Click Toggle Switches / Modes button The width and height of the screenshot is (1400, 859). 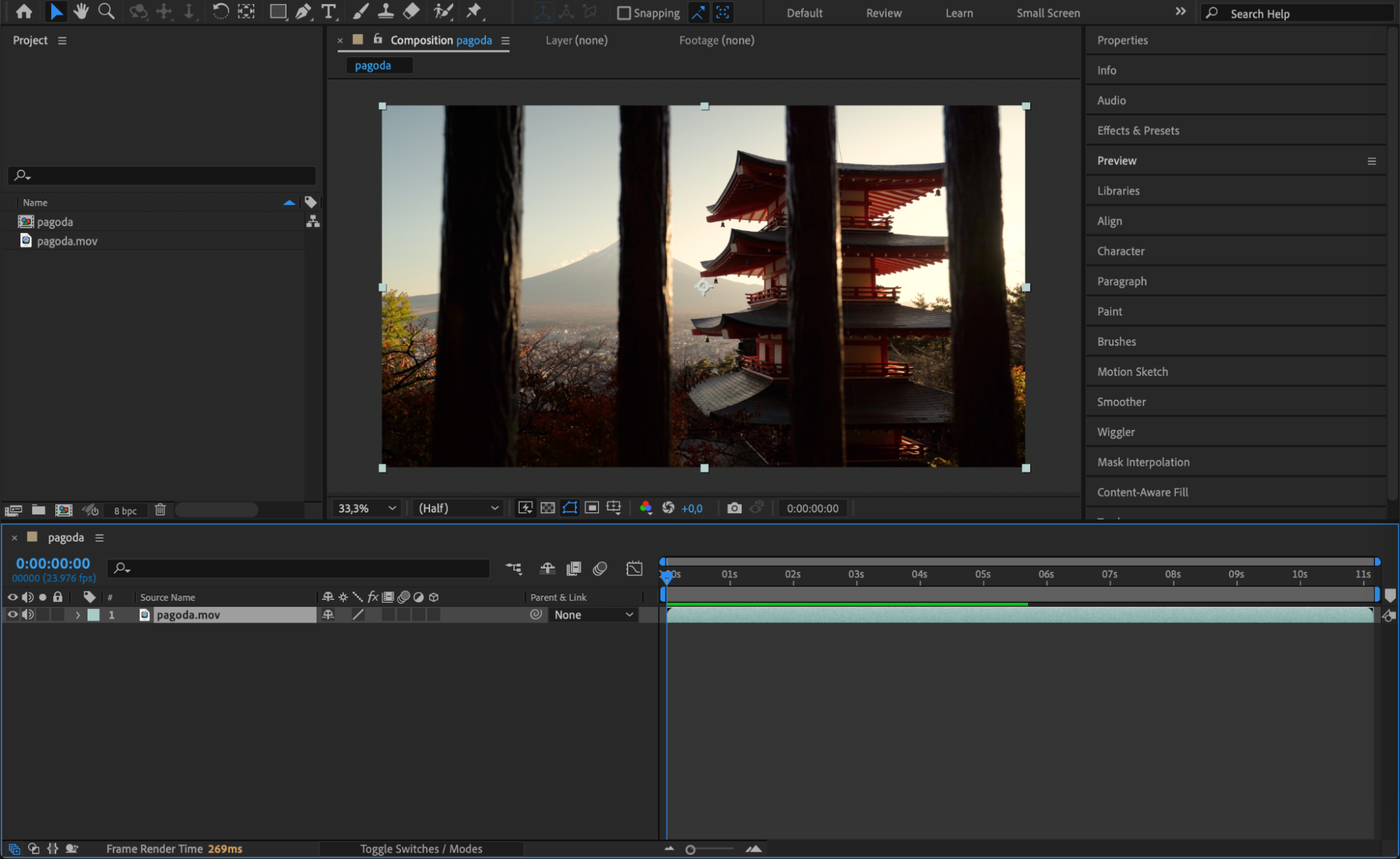[421, 848]
